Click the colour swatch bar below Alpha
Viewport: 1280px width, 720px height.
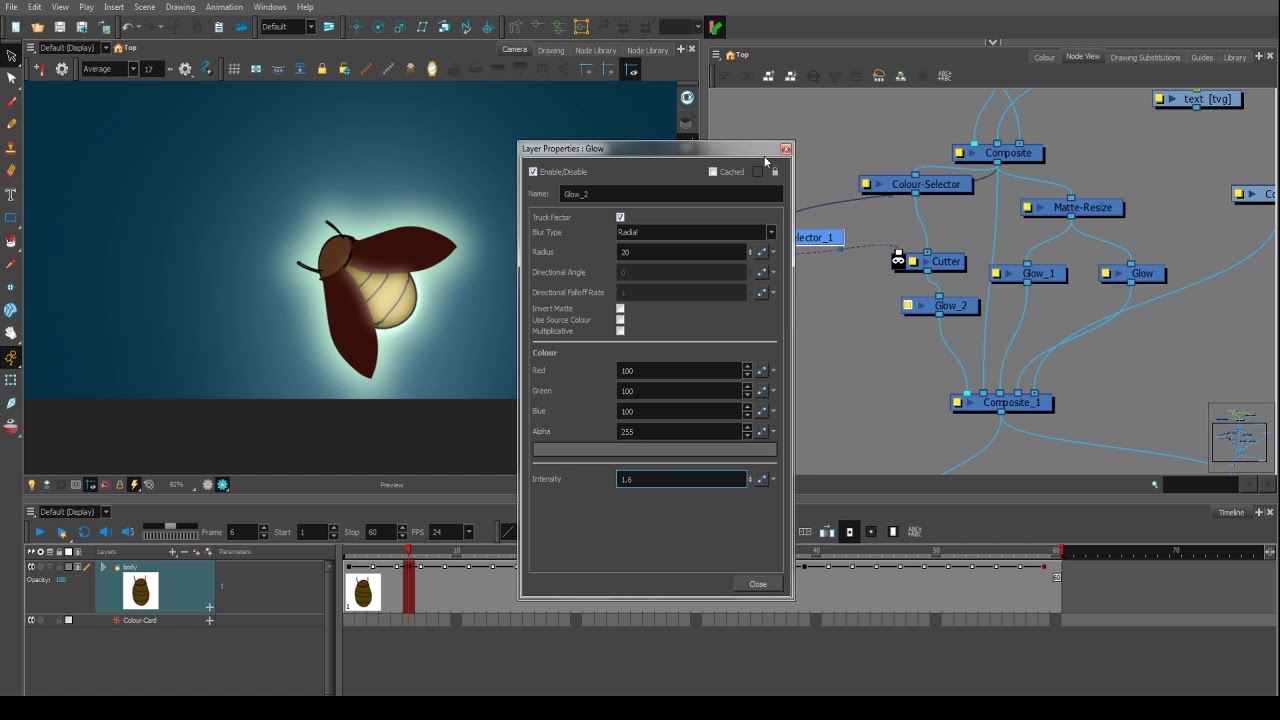tap(655, 450)
